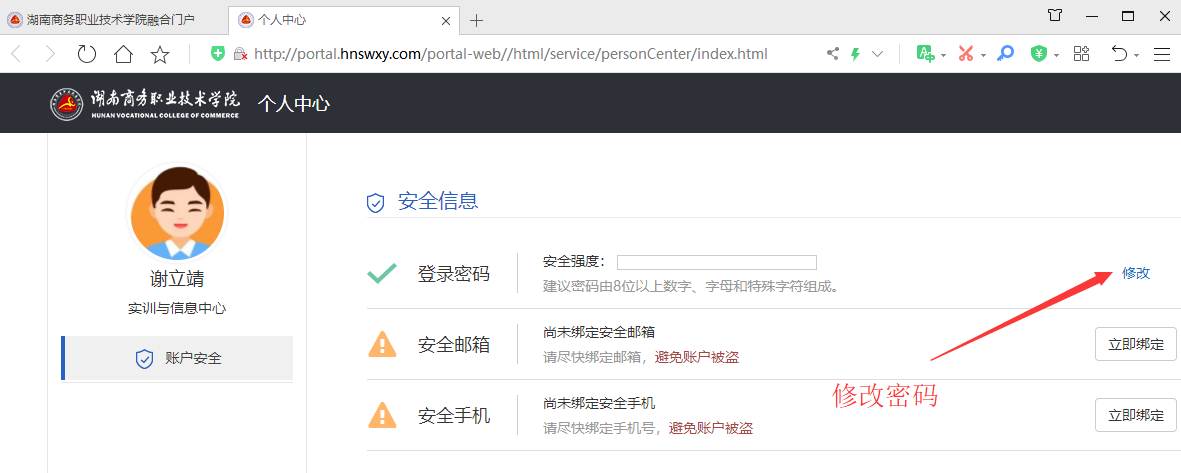Viewport: 1181px width, 473px height.
Task: Click the share icon in the address bar
Action: 832,54
